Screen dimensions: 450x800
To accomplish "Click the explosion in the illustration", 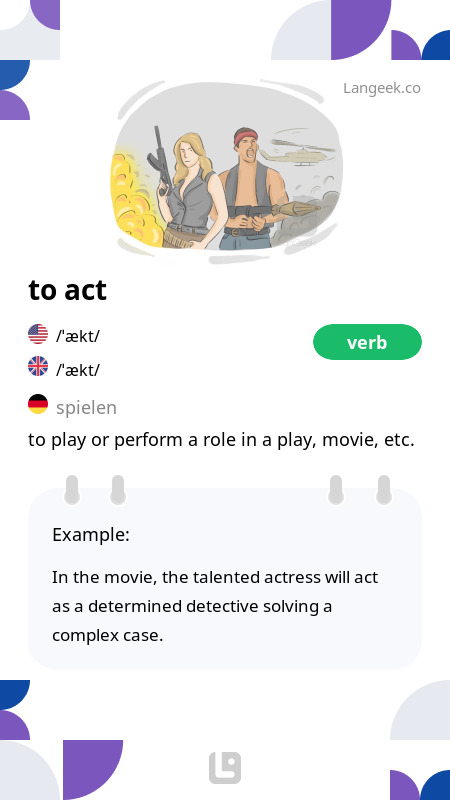I will point(134,196).
